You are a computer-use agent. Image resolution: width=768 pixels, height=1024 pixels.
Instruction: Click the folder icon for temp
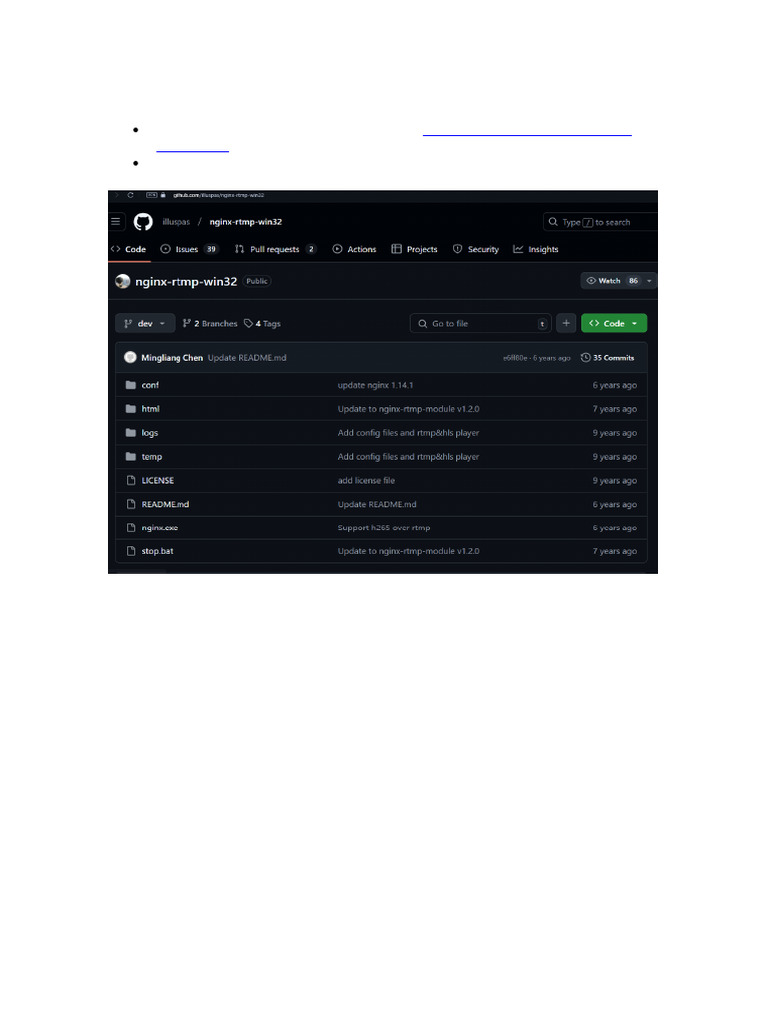tap(131, 456)
